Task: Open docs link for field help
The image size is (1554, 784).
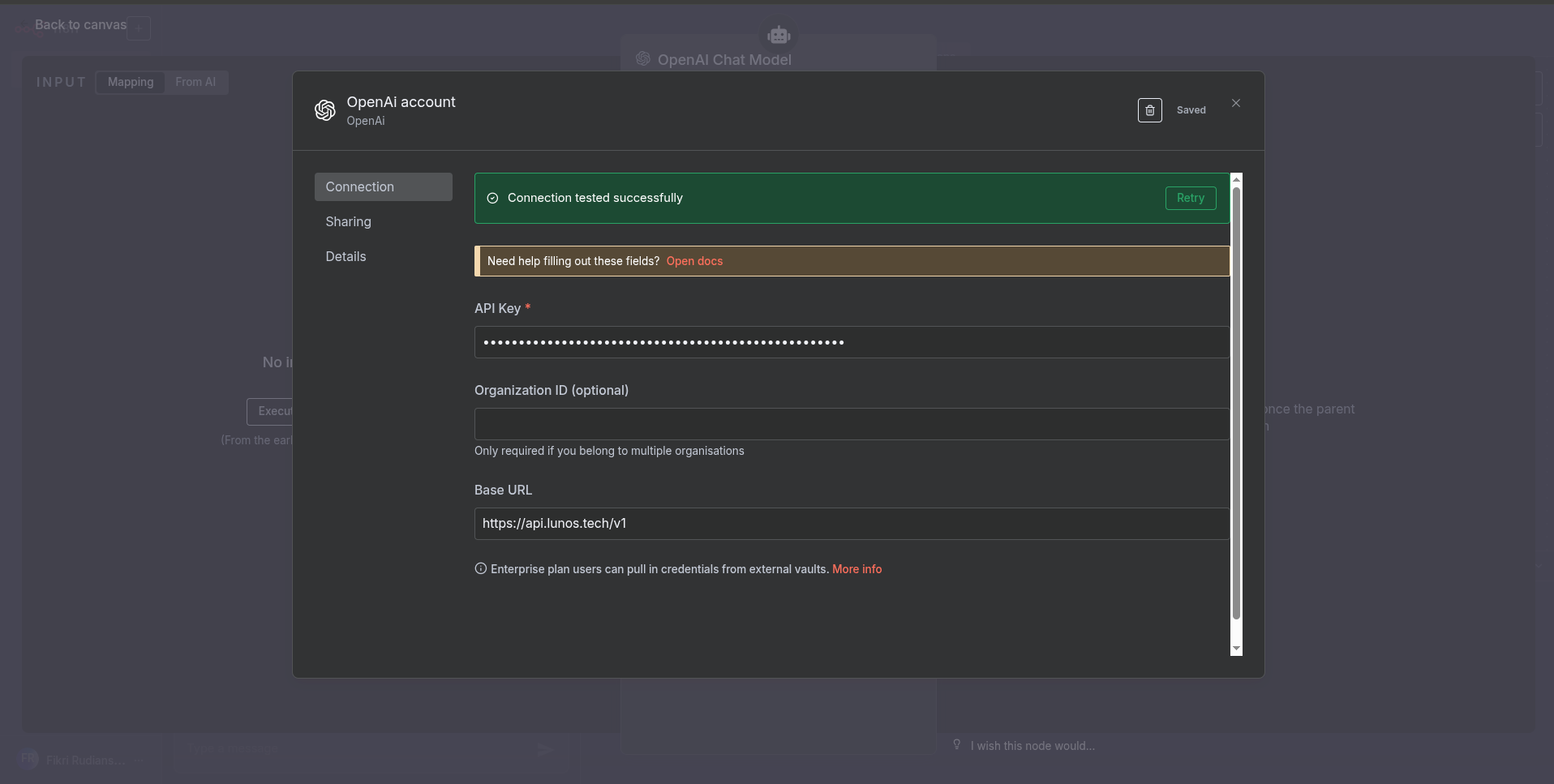Action: [x=694, y=261]
